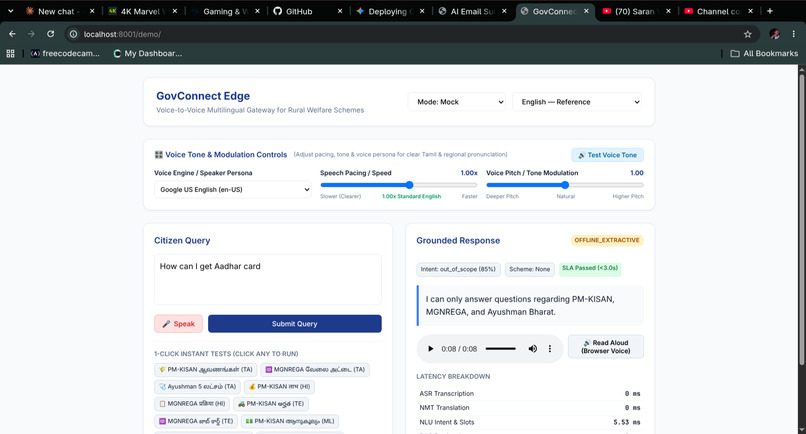Run the MGNREGA (TE) instant test
Viewport: 806px width, 434px height.
[x=196, y=421]
